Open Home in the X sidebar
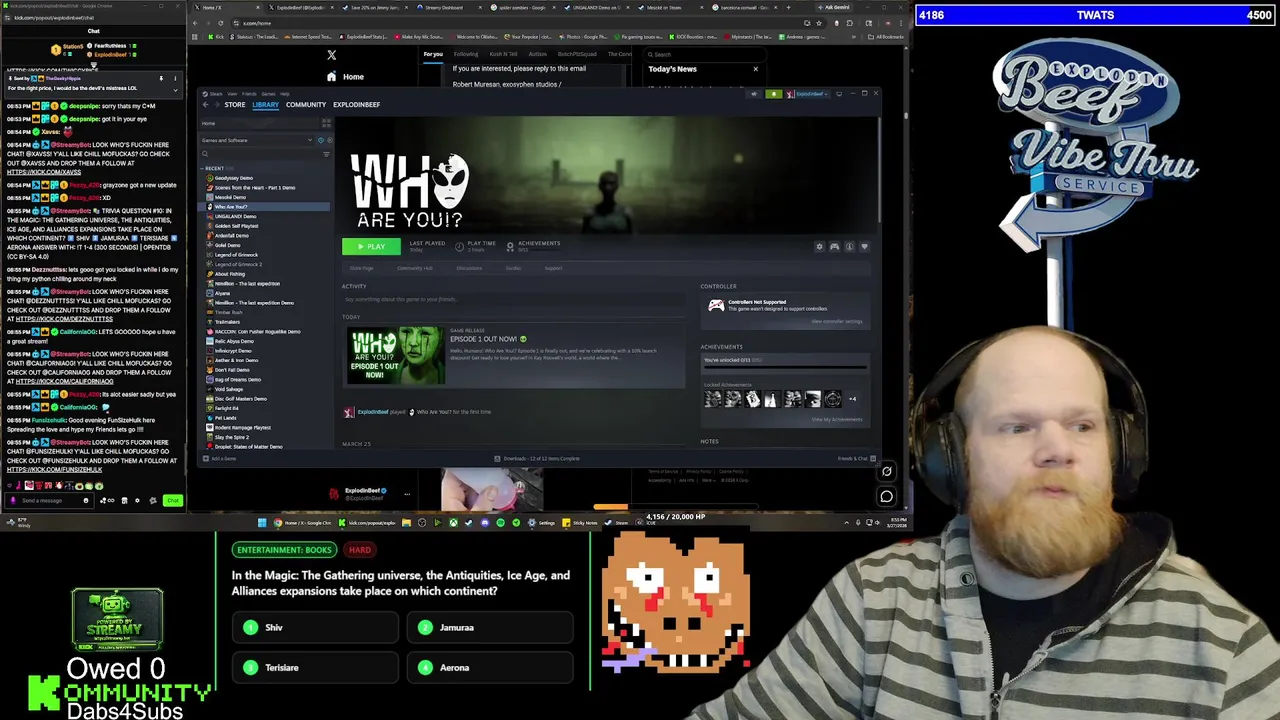Screen dimensions: 1280x720 pyautogui.click(x=345, y=77)
